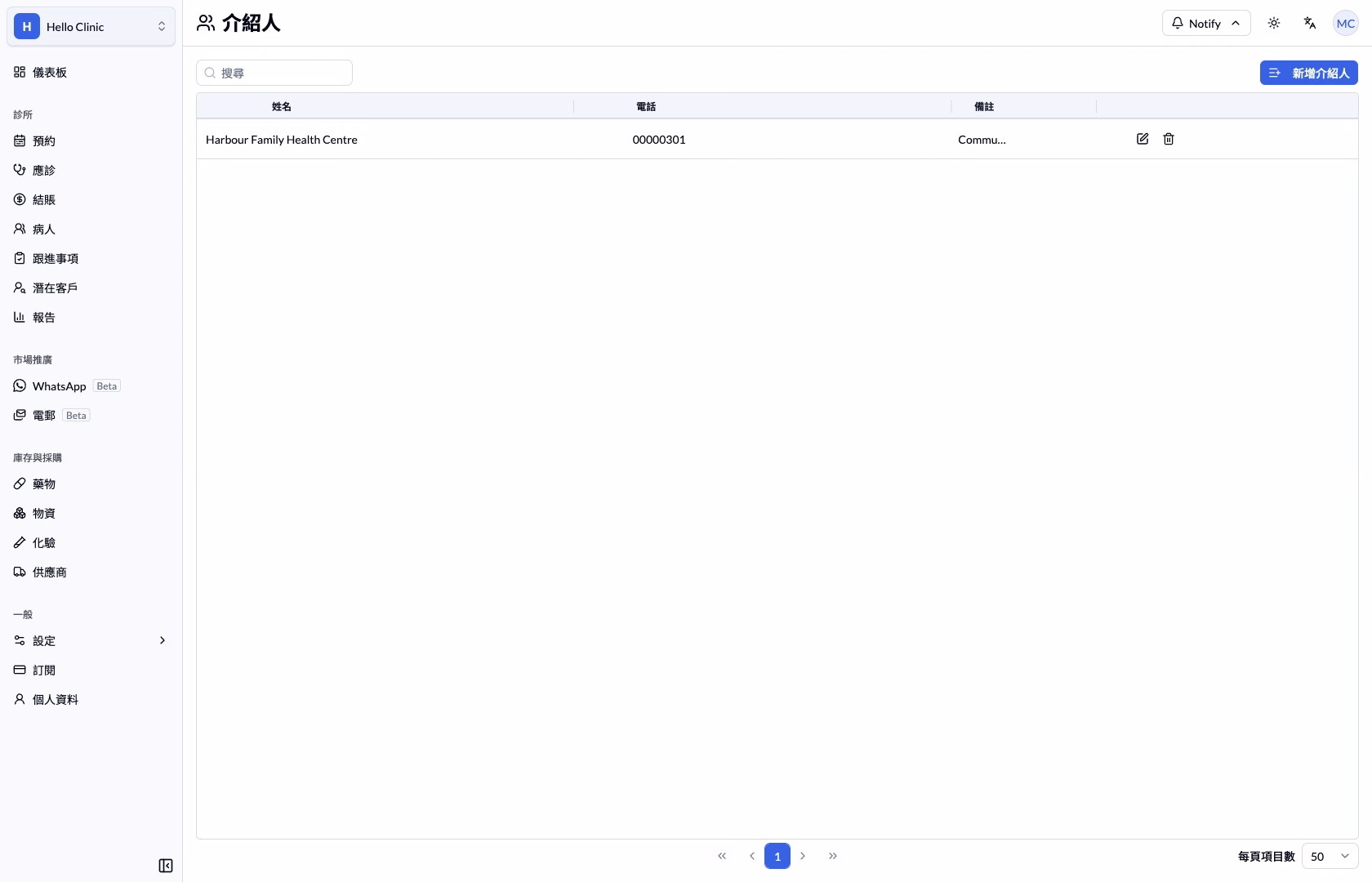
Task: Focus the 搜尋 search field
Action: (x=274, y=73)
